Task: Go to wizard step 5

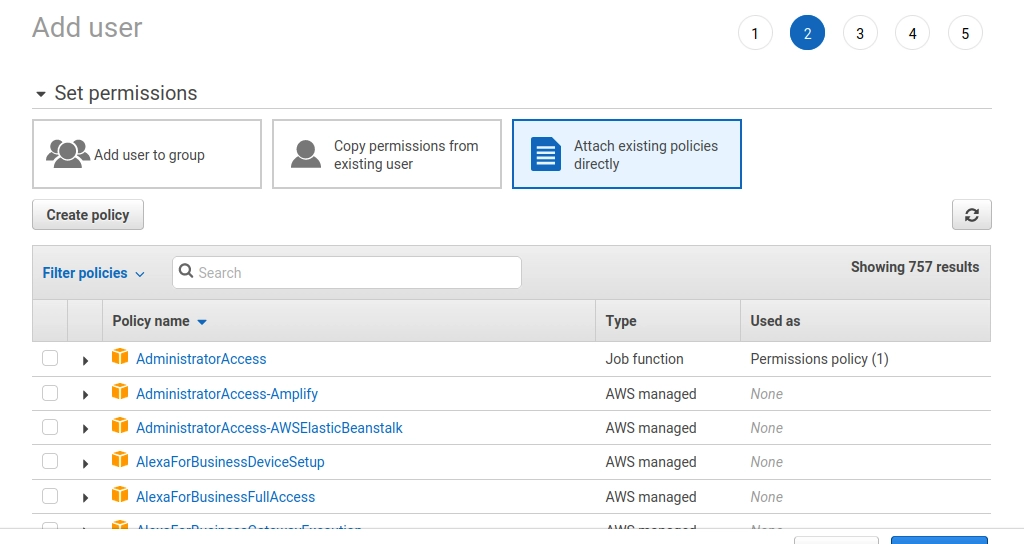Action: (x=965, y=33)
